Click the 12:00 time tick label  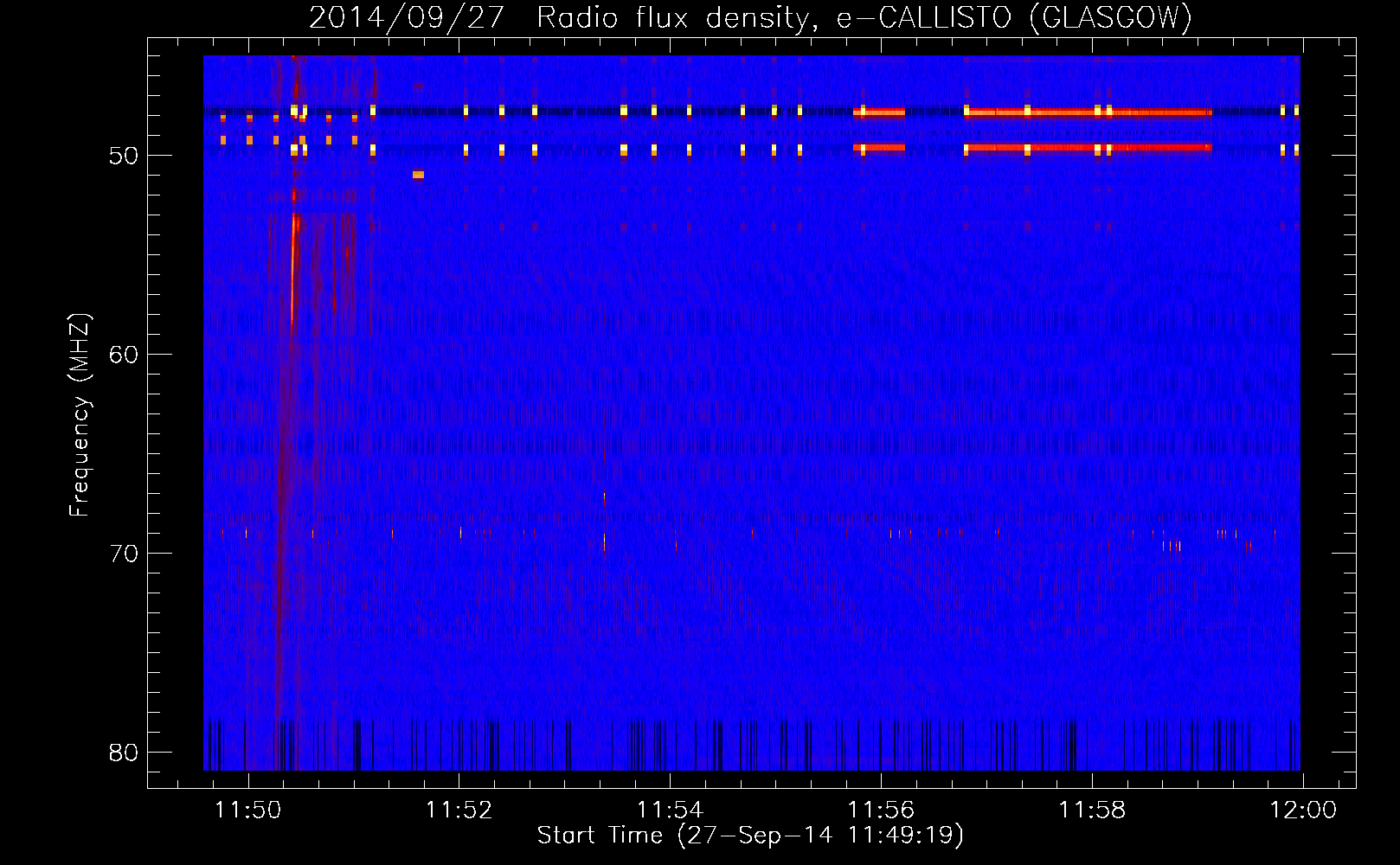click(x=1303, y=811)
